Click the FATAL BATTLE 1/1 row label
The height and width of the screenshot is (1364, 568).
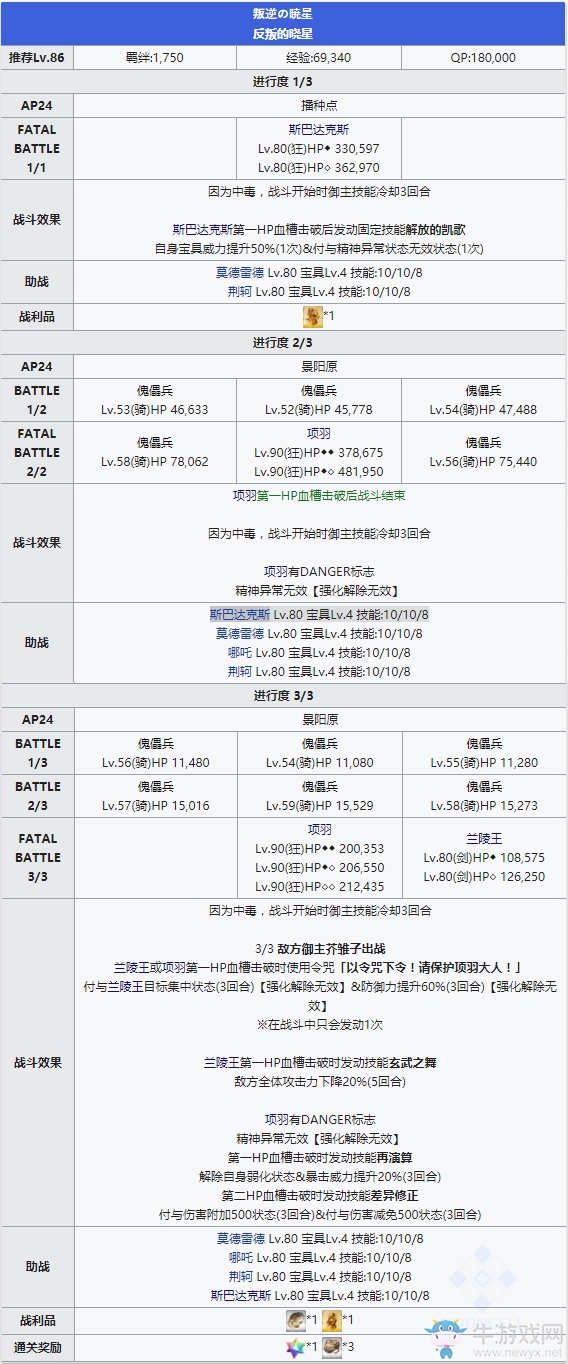37,148
